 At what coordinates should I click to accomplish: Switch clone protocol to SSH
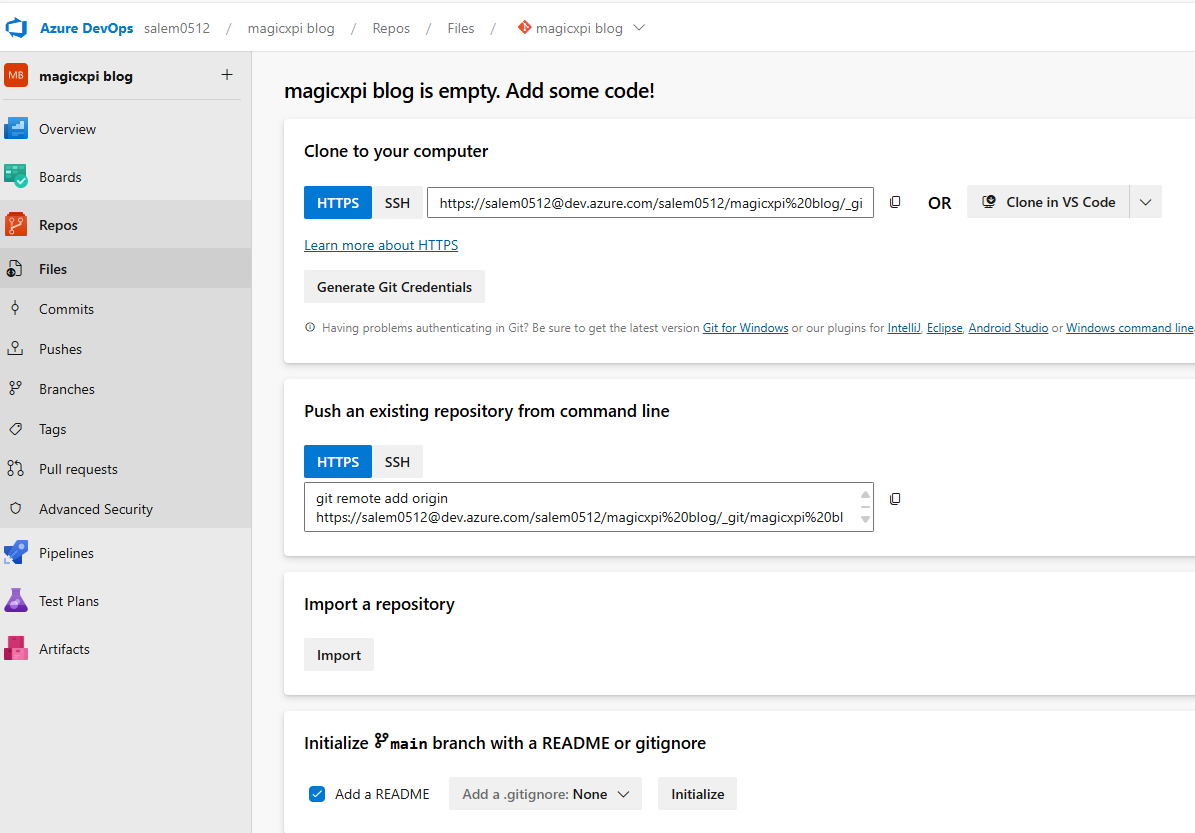398,201
